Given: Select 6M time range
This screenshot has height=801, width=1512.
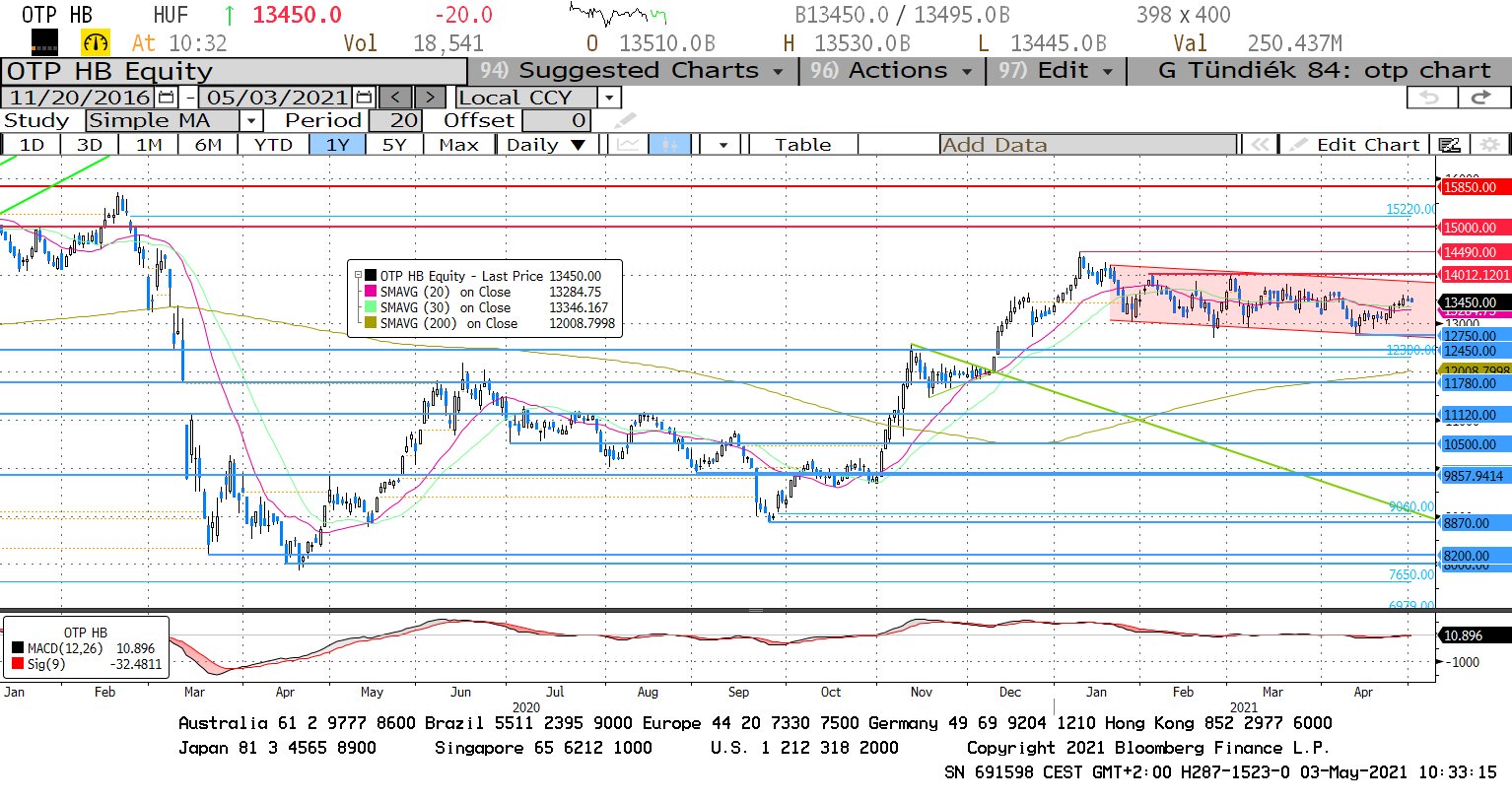Looking at the screenshot, I should click(x=208, y=145).
